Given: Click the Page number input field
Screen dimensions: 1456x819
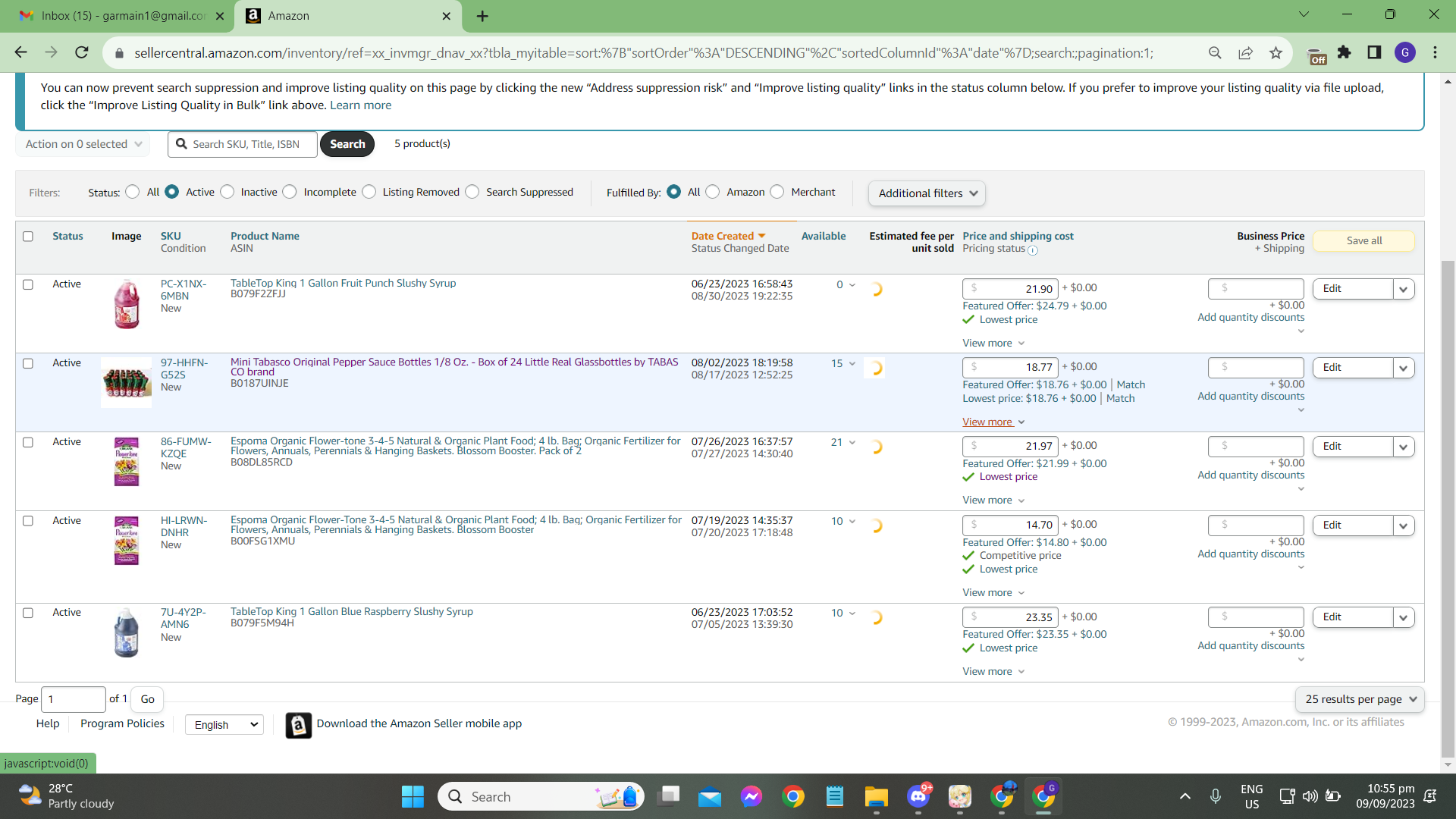Looking at the screenshot, I should [x=73, y=699].
